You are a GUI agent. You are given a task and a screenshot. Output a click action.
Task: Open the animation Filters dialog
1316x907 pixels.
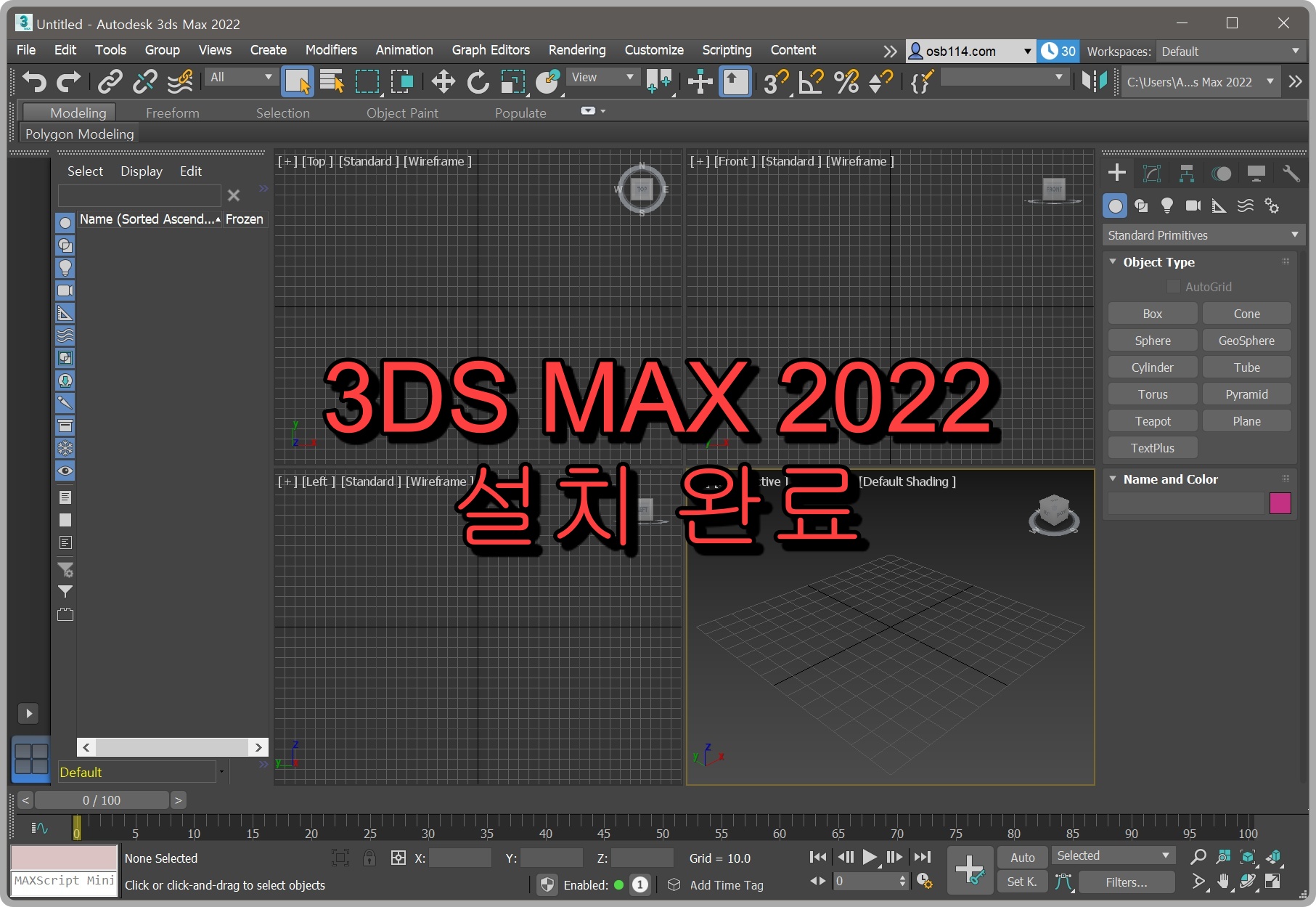1126,882
